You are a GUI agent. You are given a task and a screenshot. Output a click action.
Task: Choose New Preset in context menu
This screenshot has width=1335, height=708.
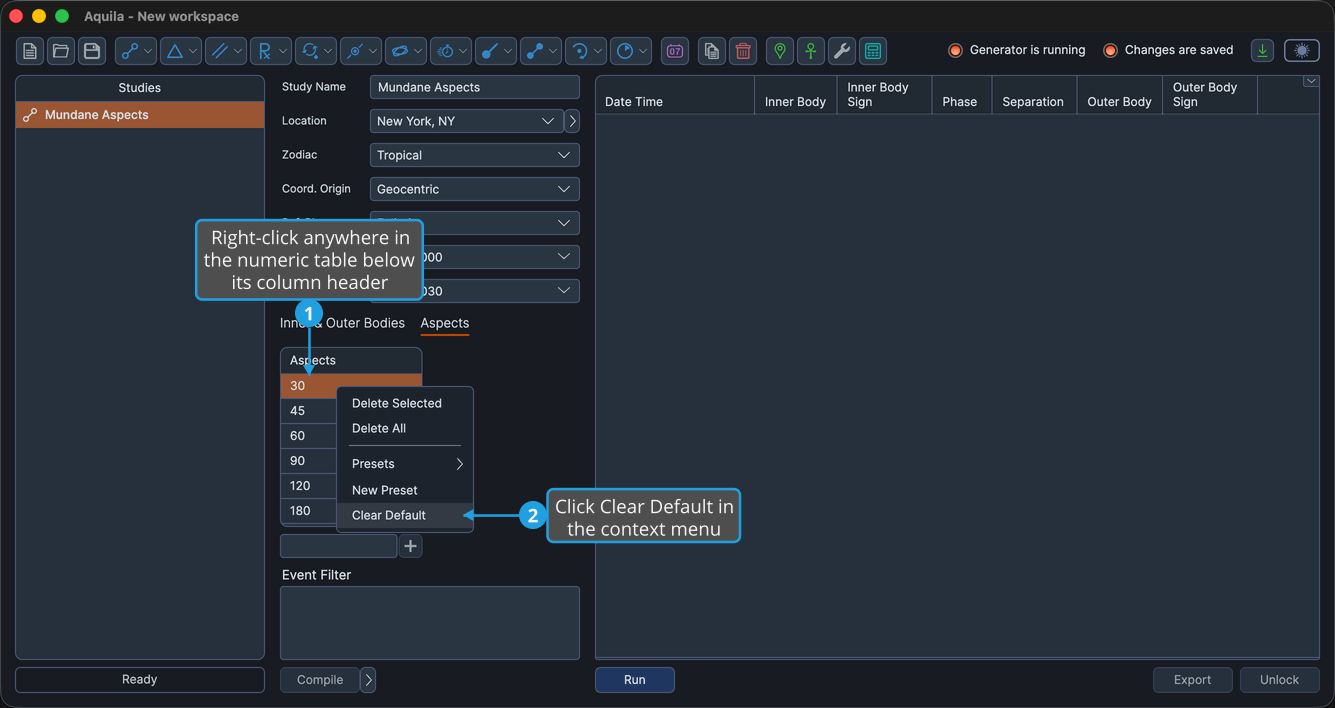pos(405,490)
